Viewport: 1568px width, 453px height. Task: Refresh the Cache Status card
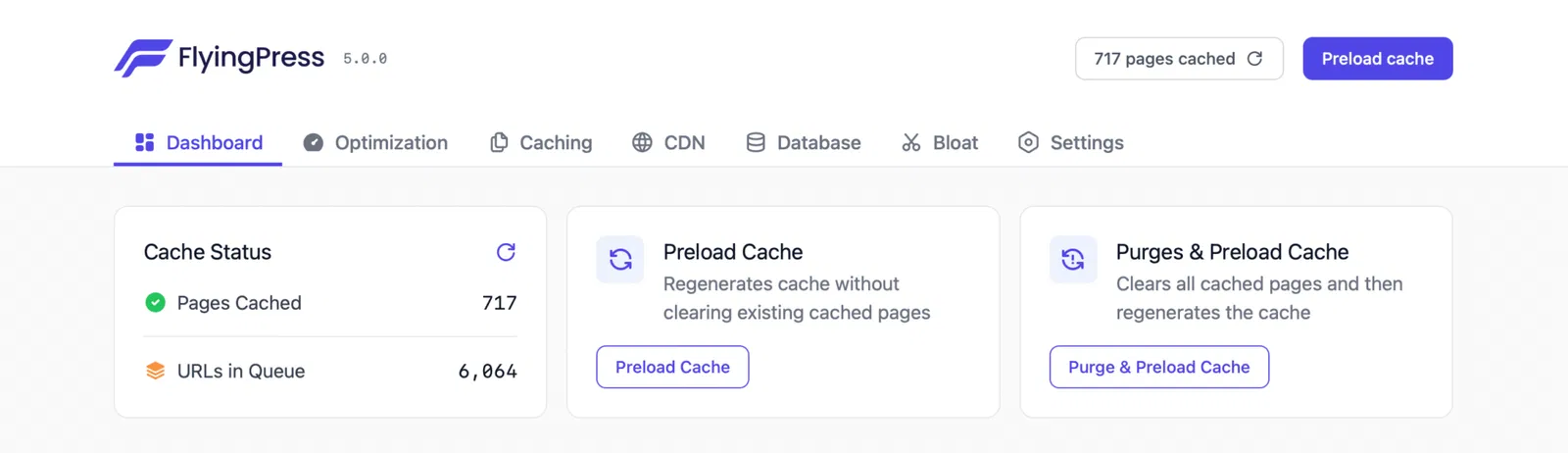coord(506,252)
